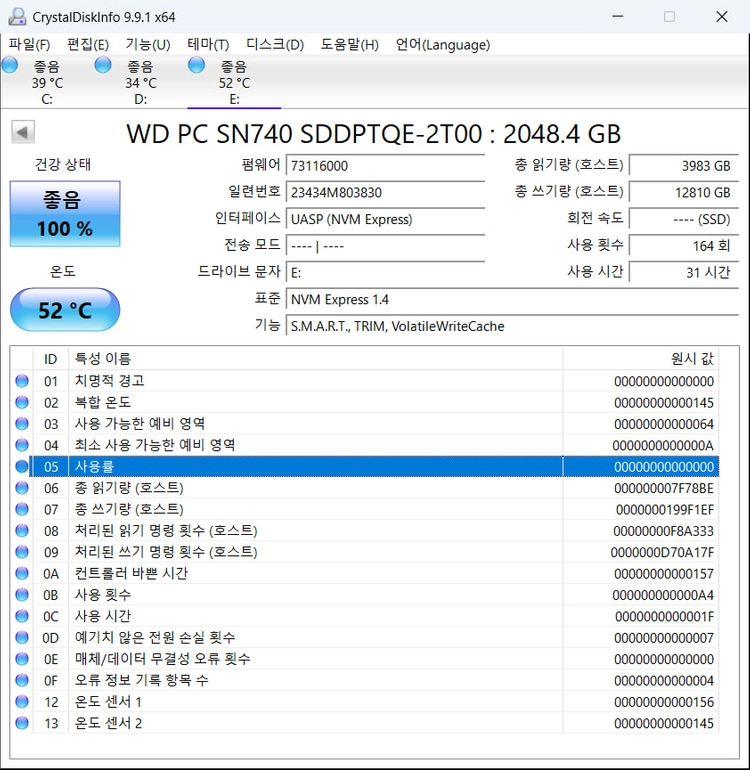750x770 pixels.
Task: Click raw value 0000000000007 for power loss
Action: coord(664,638)
